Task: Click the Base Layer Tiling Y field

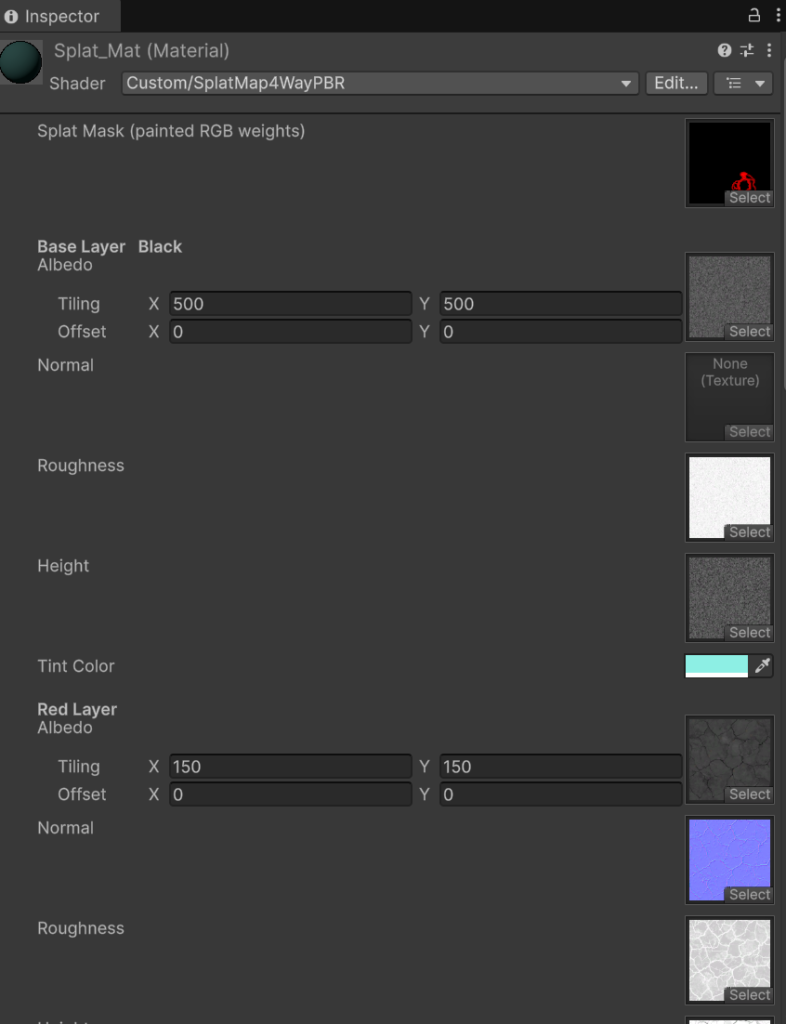Action: point(561,304)
